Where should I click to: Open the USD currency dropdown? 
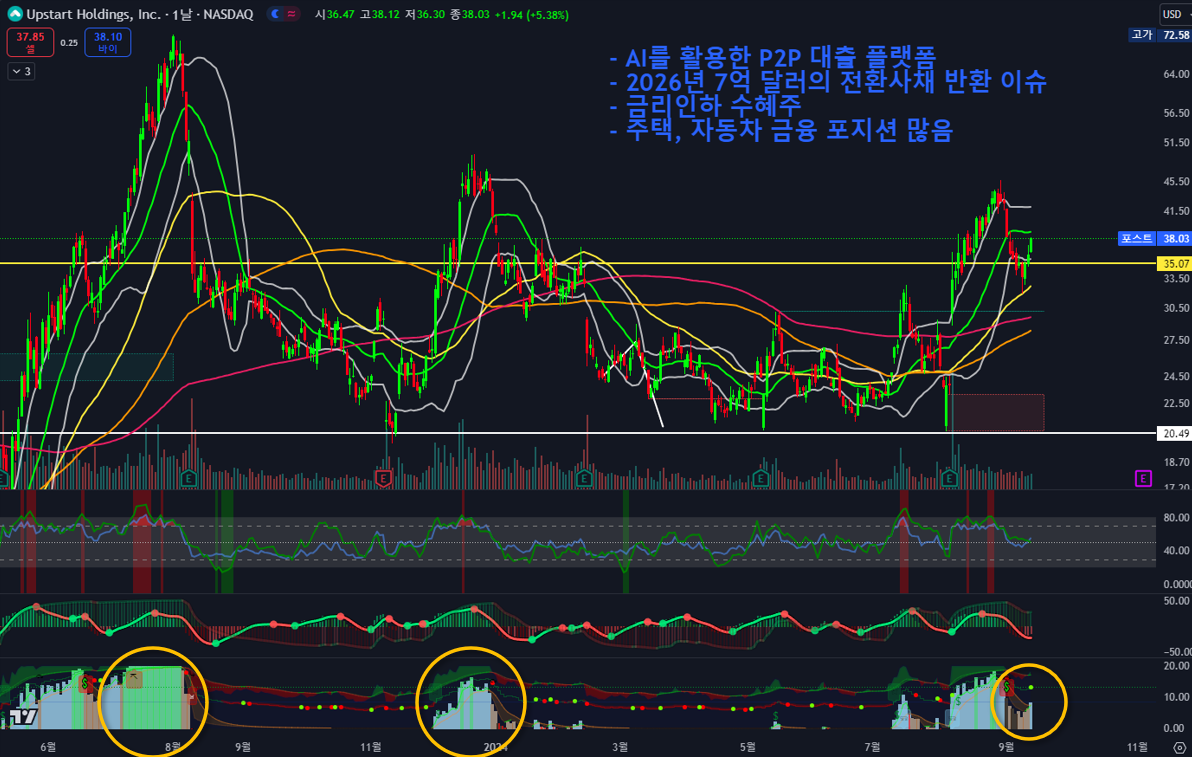[1172, 14]
